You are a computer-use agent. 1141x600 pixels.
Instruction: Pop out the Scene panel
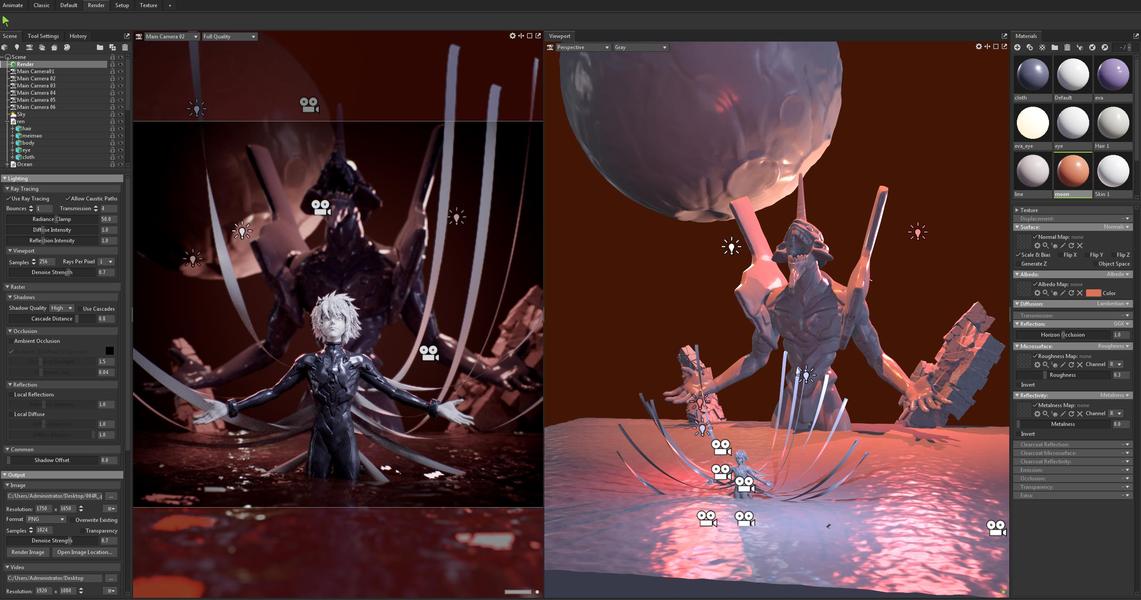tap(127, 36)
